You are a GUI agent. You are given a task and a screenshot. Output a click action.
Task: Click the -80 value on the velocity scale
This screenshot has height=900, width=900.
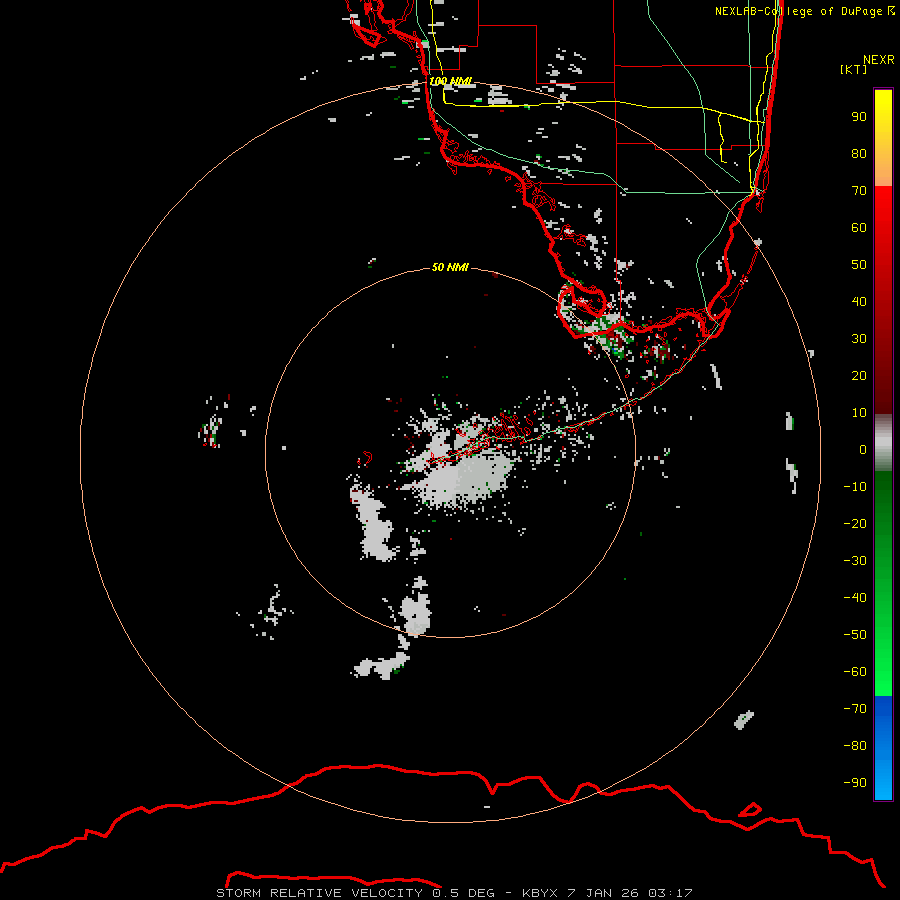click(855, 746)
